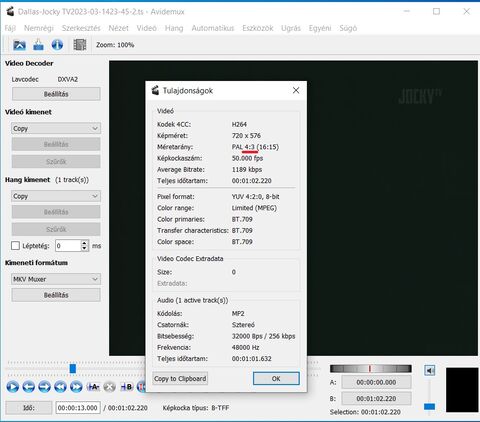Screen dimensions: 480x422
Task: Click the H264 codec value
Action: click(x=239, y=124)
